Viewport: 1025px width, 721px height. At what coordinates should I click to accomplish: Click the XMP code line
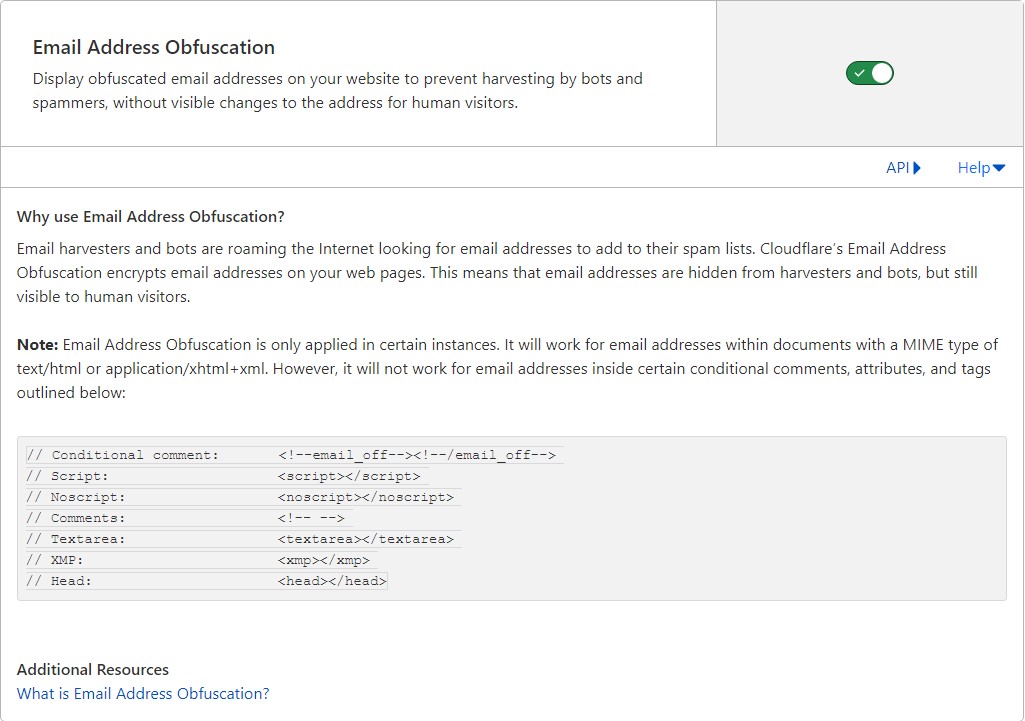201,560
